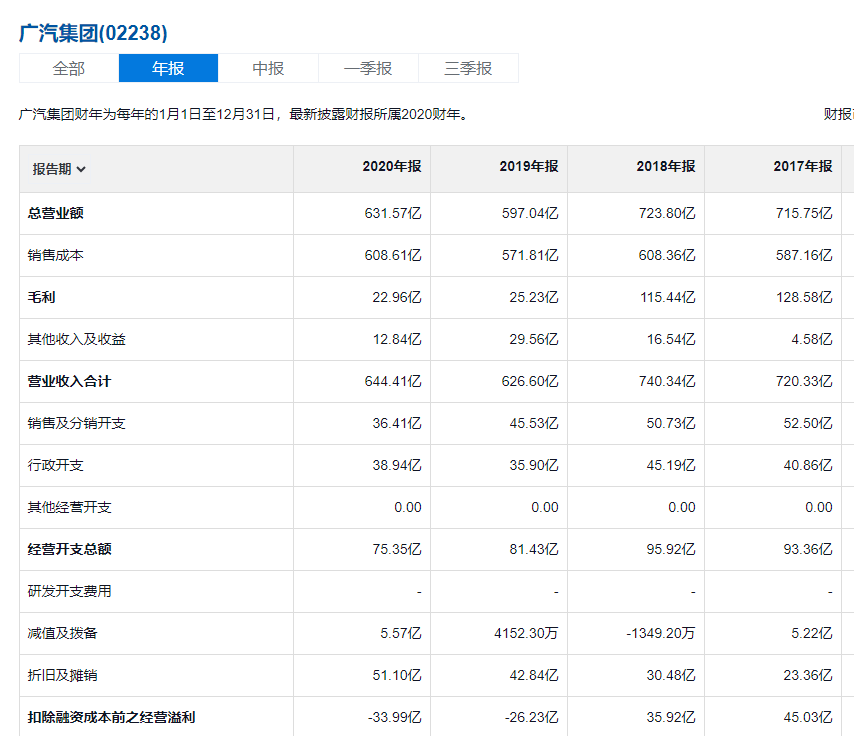Click the 608.61亿 cost value
This screenshot has width=854, height=736.
pyautogui.click(x=393, y=255)
